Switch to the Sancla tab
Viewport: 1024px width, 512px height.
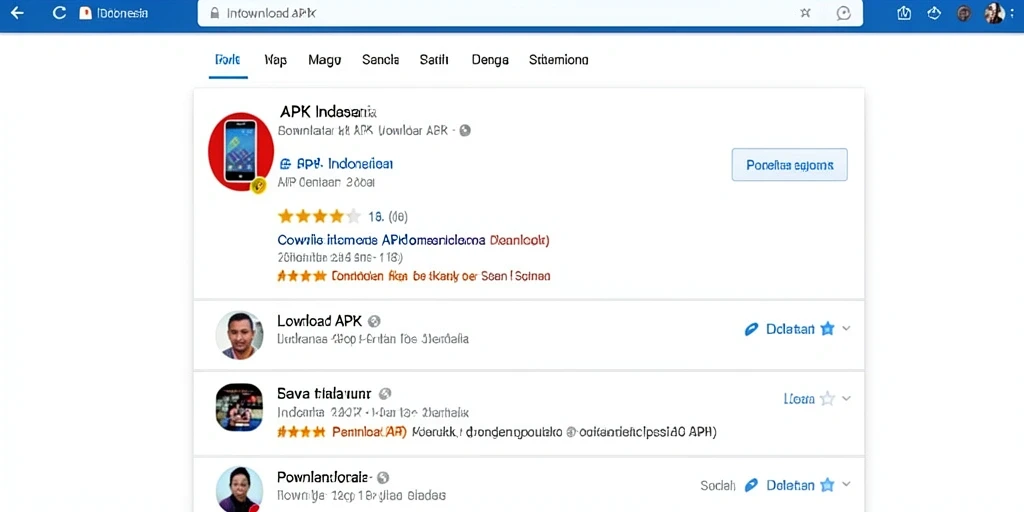click(381, 60)
